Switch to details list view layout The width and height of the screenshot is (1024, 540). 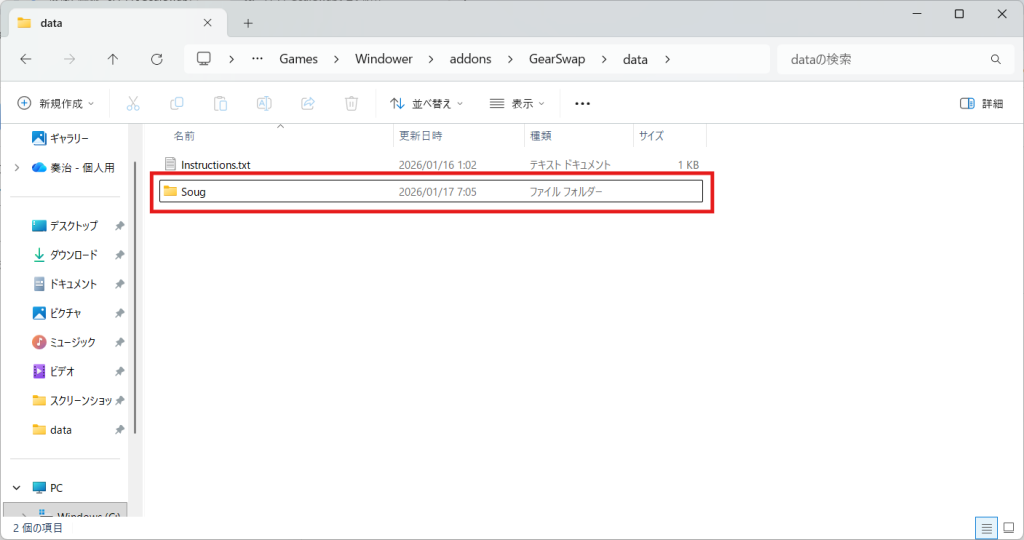986,527
